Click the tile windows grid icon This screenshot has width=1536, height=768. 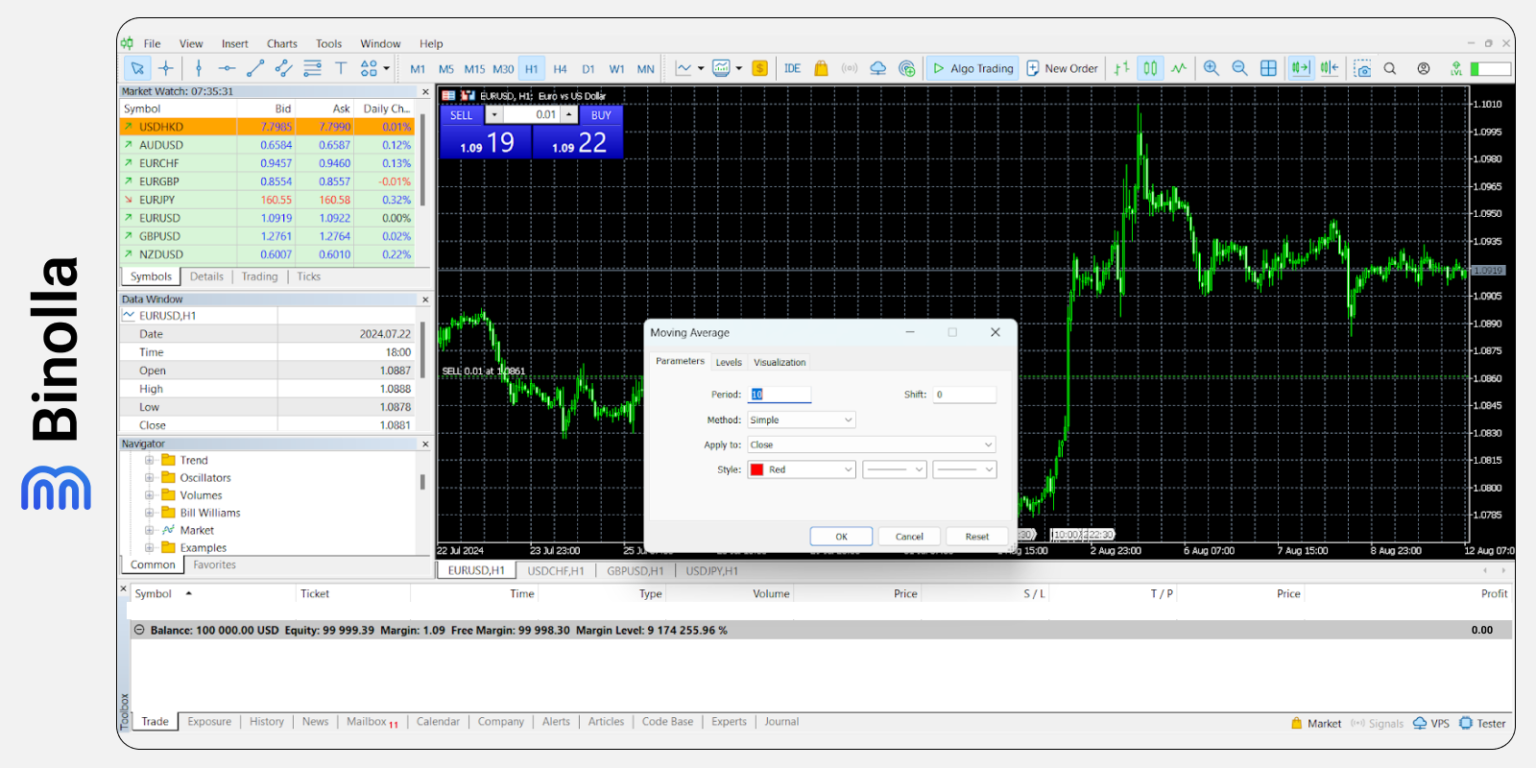pyautogui.click(x=1268, y=68)
